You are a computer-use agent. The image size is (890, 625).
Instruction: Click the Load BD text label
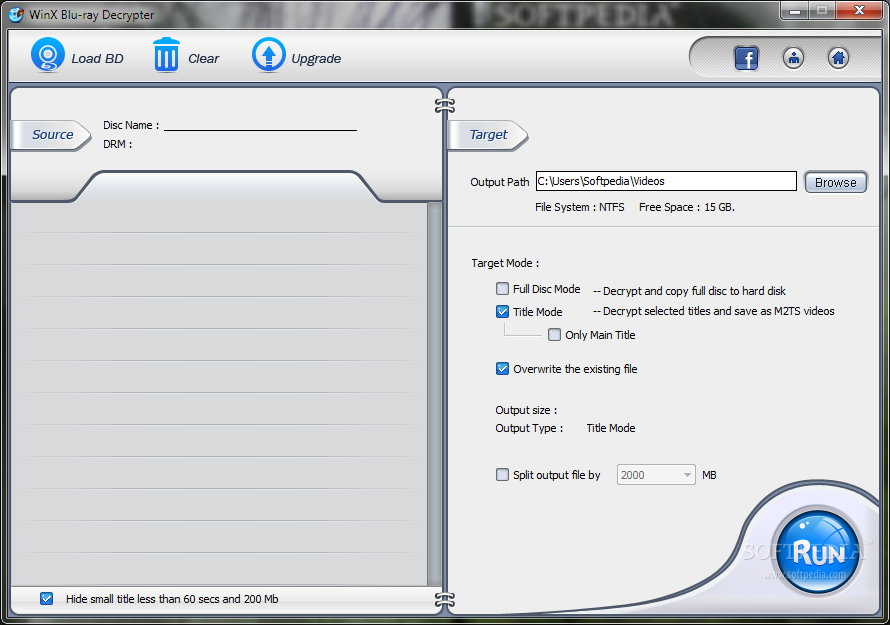pos(97,58)
